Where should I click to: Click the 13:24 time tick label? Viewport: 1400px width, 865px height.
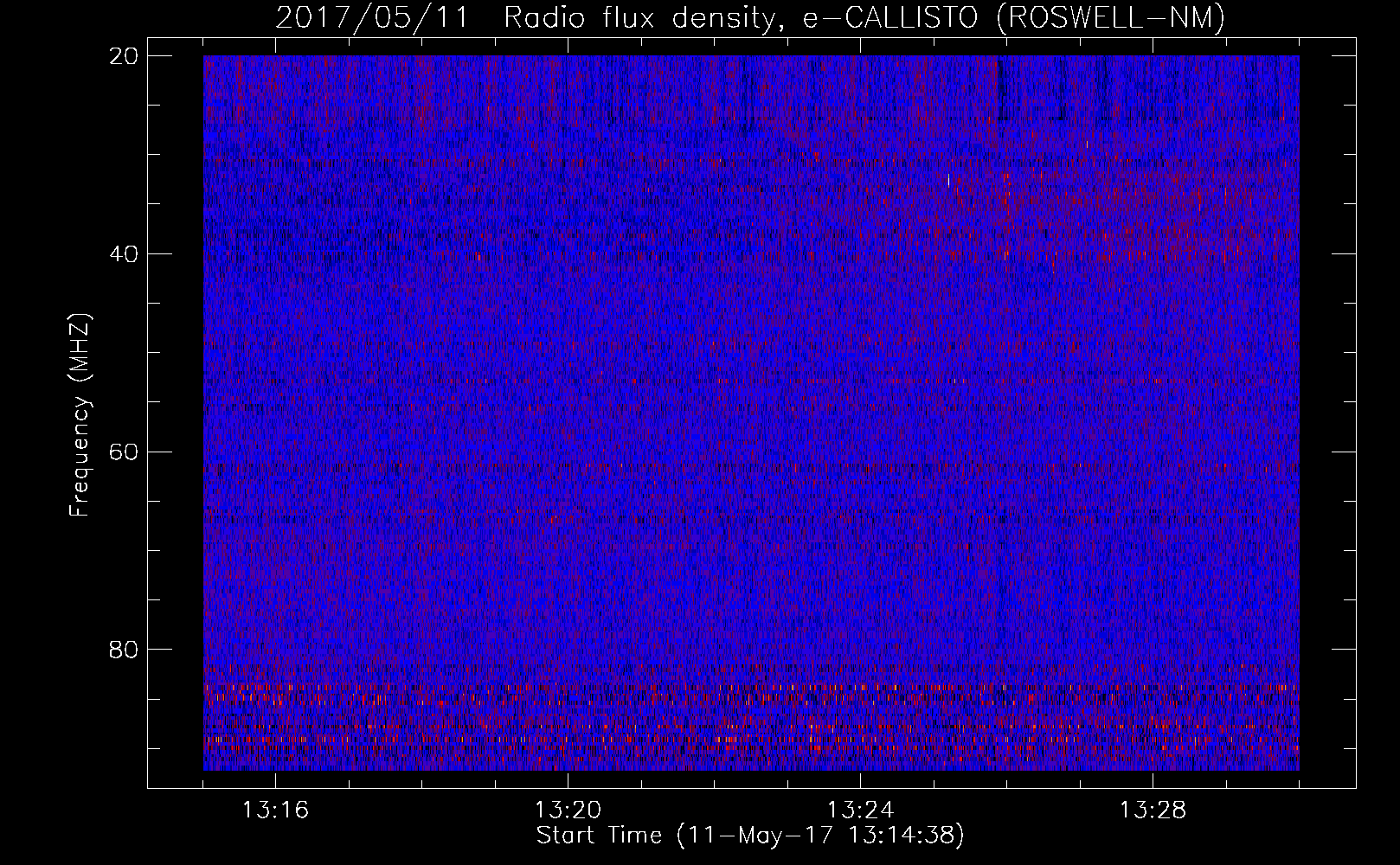point(860,811)
